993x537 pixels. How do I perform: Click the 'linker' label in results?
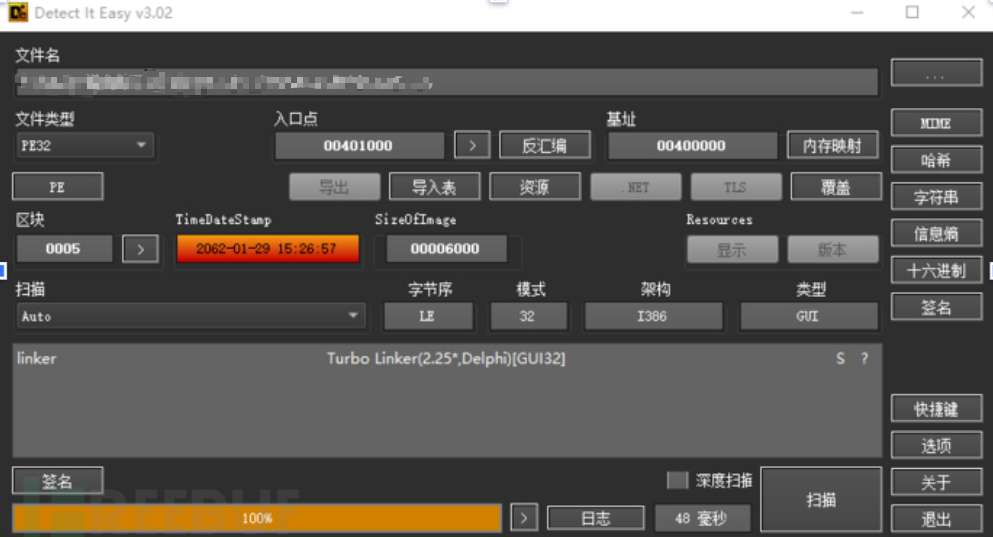(37, 358)
